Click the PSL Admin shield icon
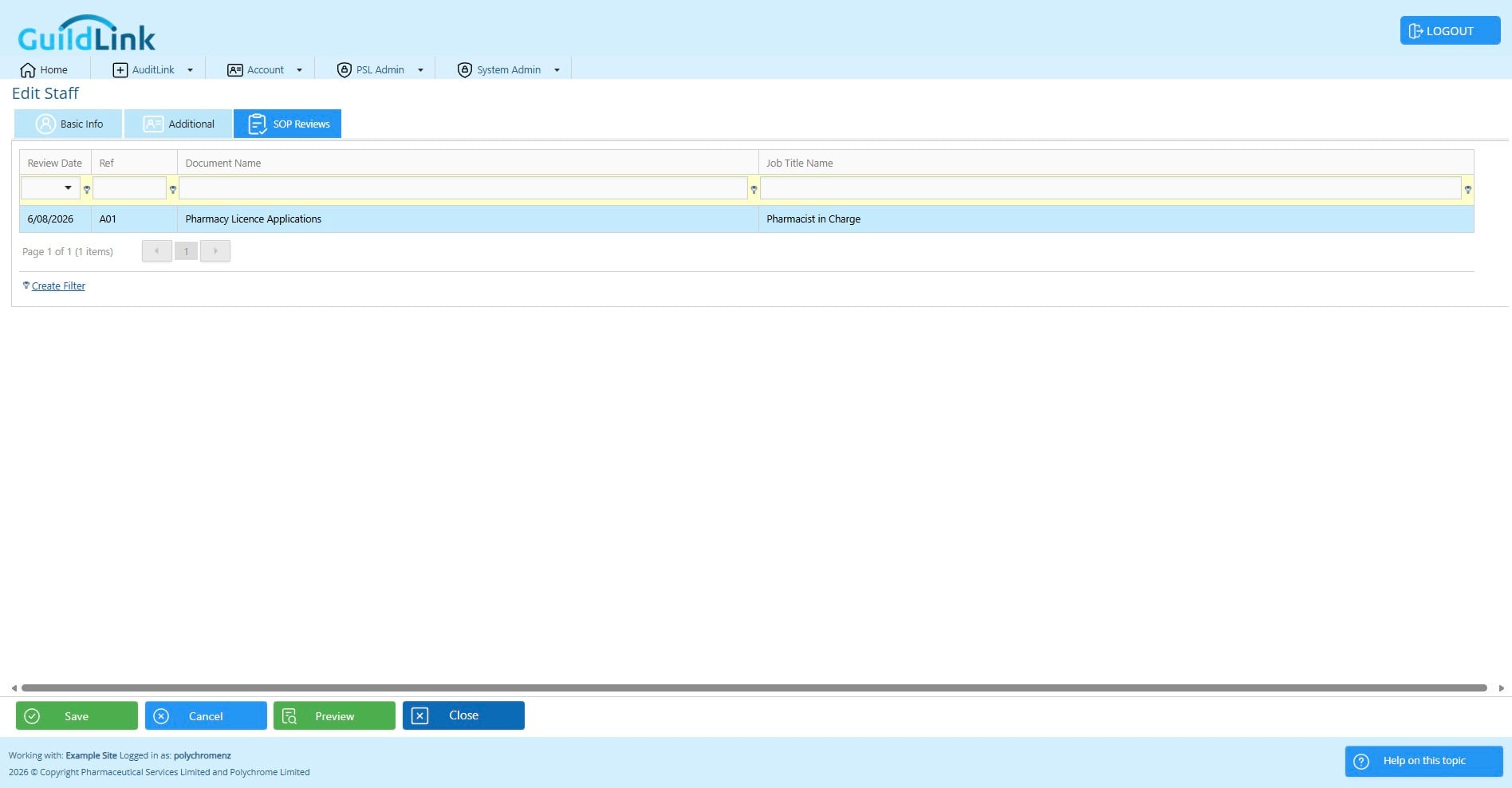The image size is (1512, 788). click(x=345, y=70)
